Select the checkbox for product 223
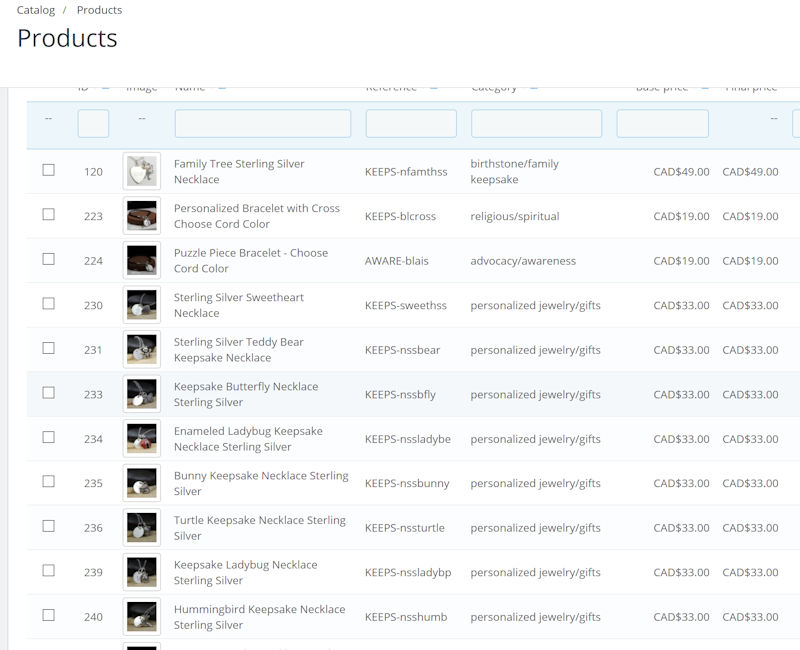Image resolution: width=800 pixels, height=650 pixels. pos(48,214)
